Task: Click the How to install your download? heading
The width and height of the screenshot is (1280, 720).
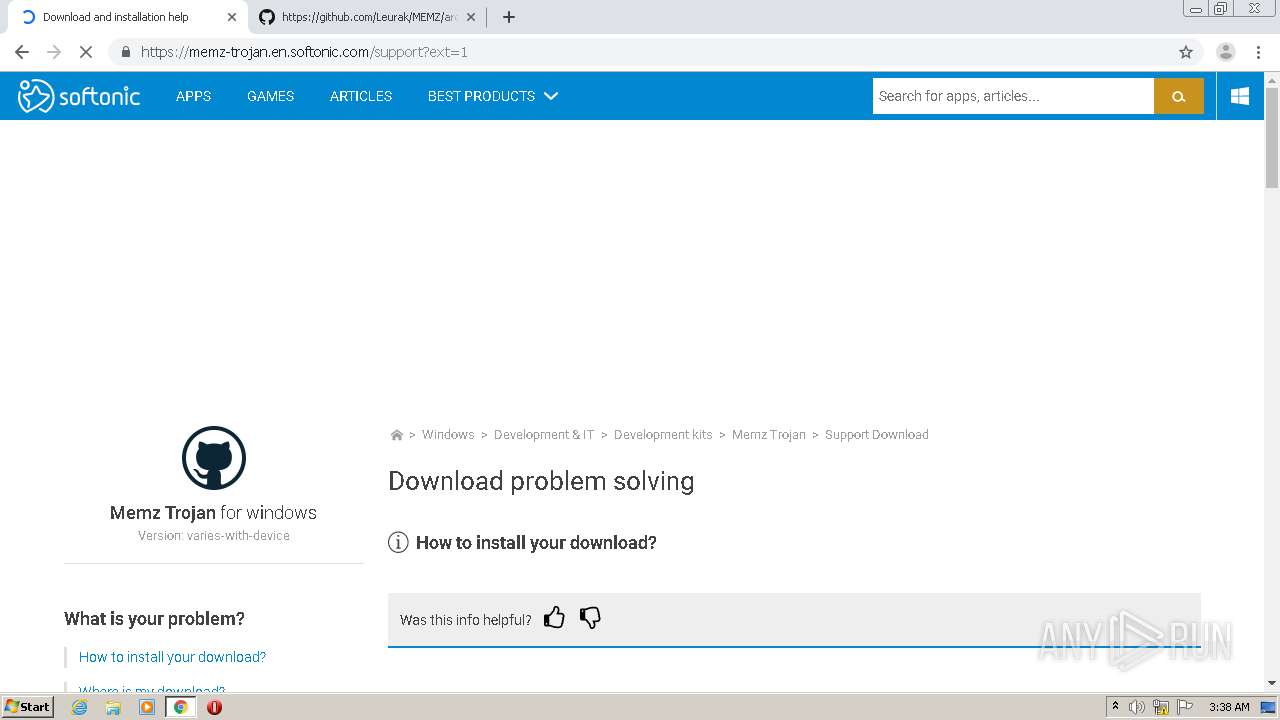Action: click(x=536, y=543)
